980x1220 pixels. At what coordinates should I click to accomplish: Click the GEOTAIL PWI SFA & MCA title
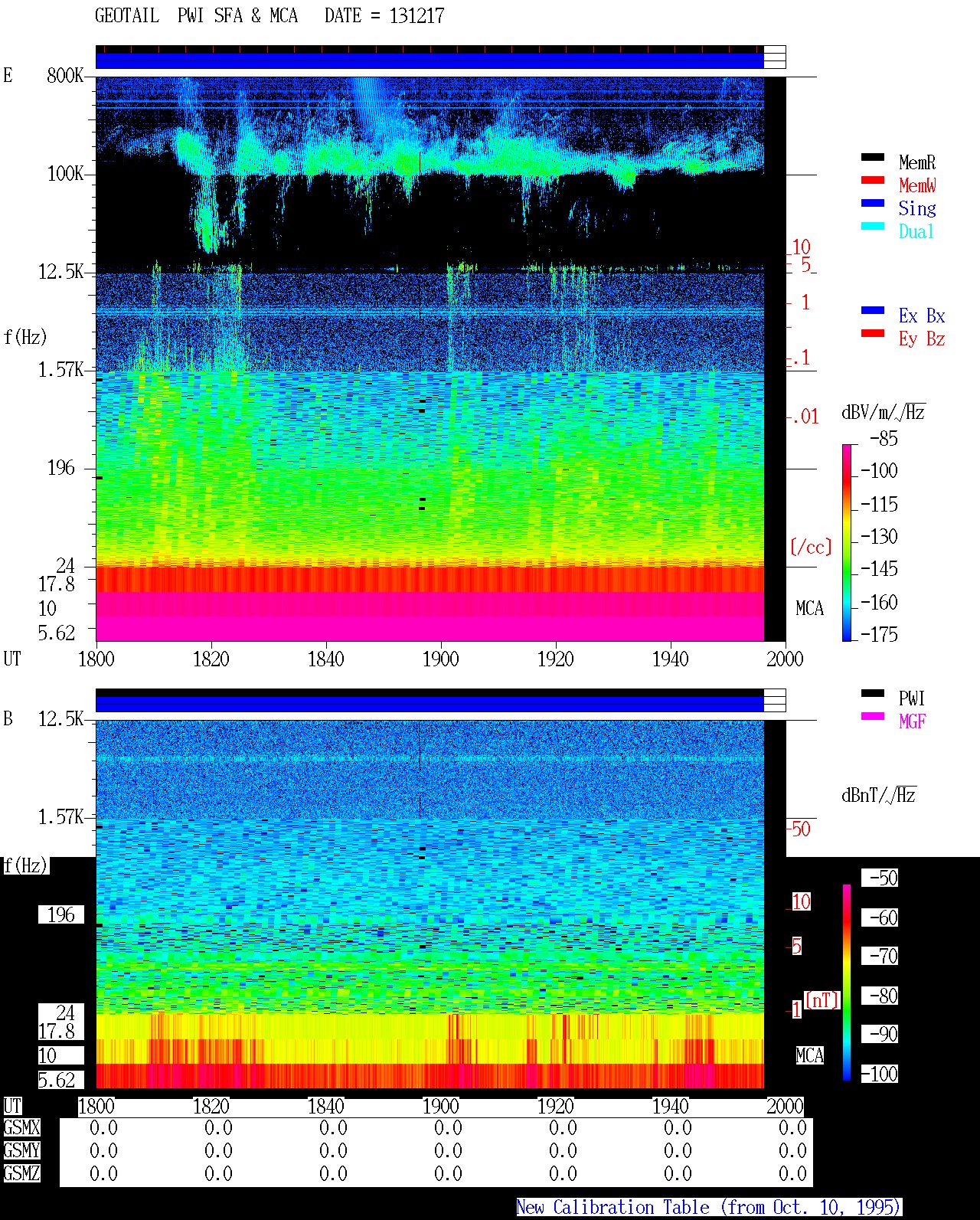(196, 16)
